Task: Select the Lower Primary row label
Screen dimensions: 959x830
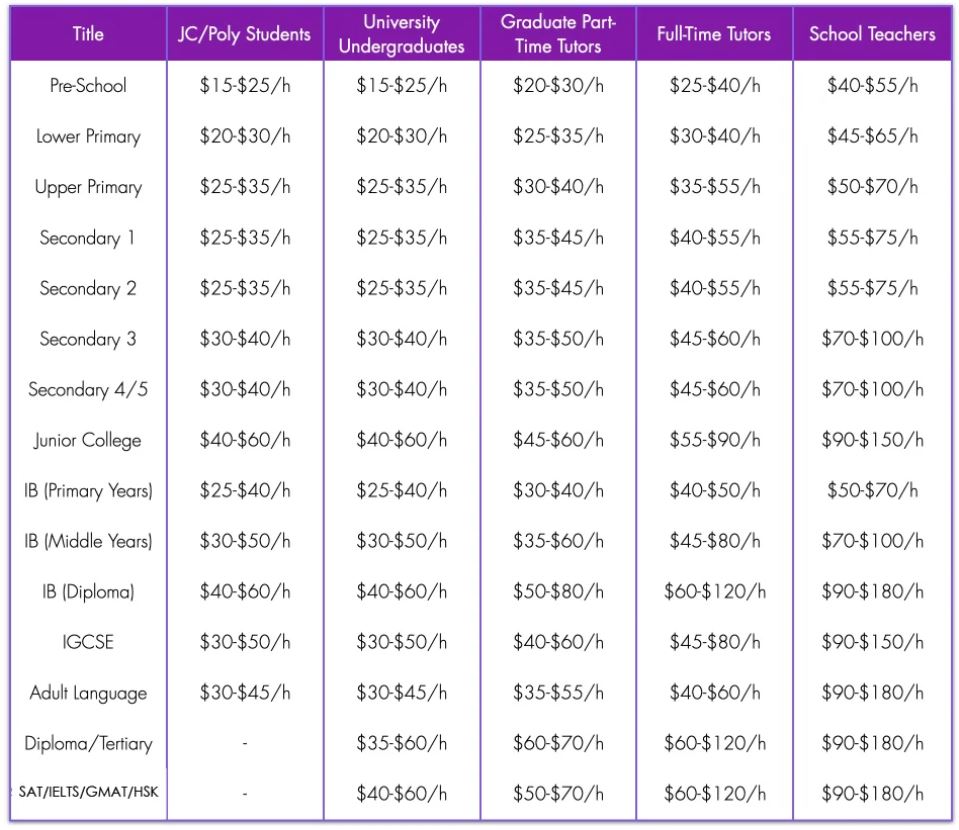Action: tap(88, 136)
